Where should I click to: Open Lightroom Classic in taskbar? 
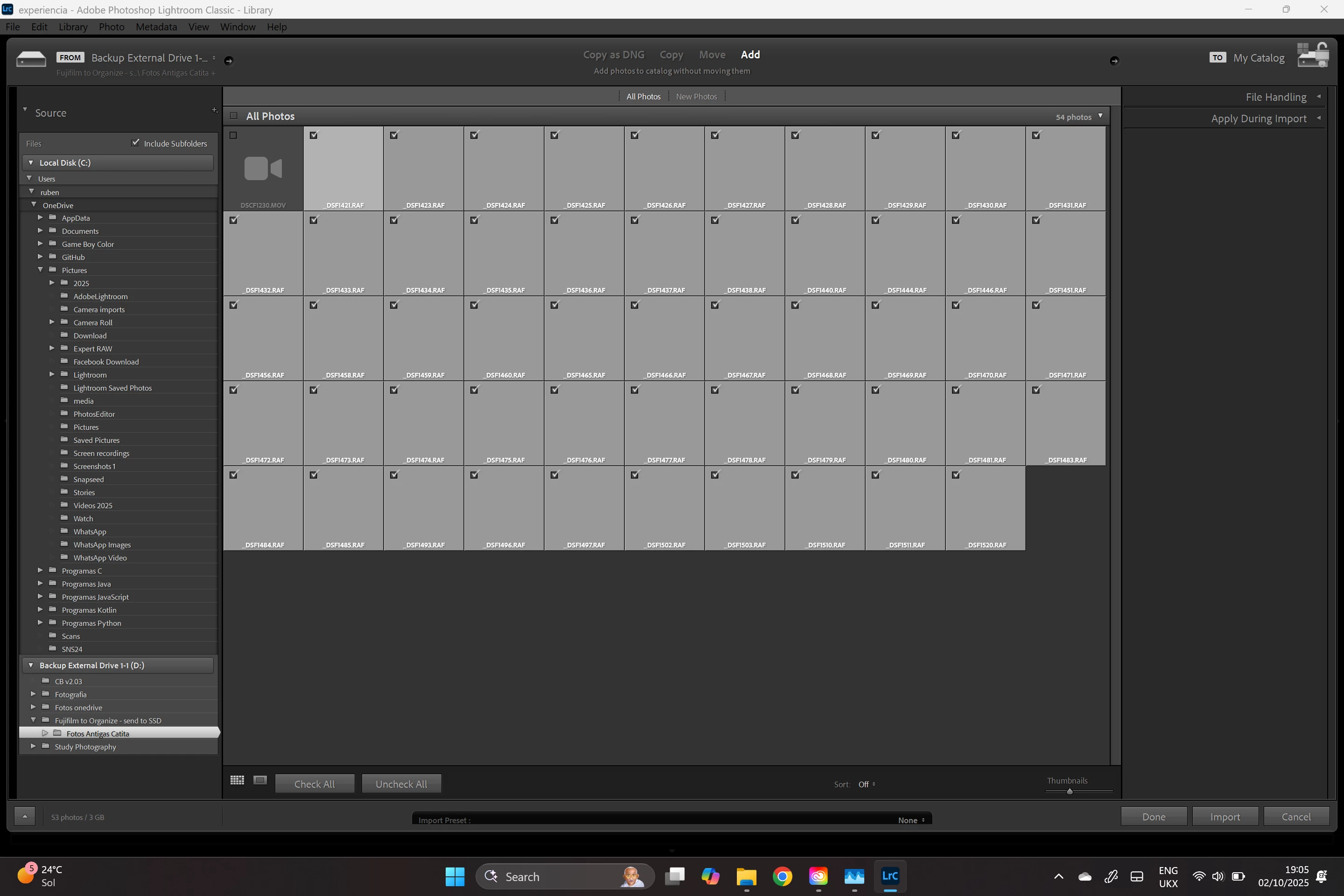(890, 876)
